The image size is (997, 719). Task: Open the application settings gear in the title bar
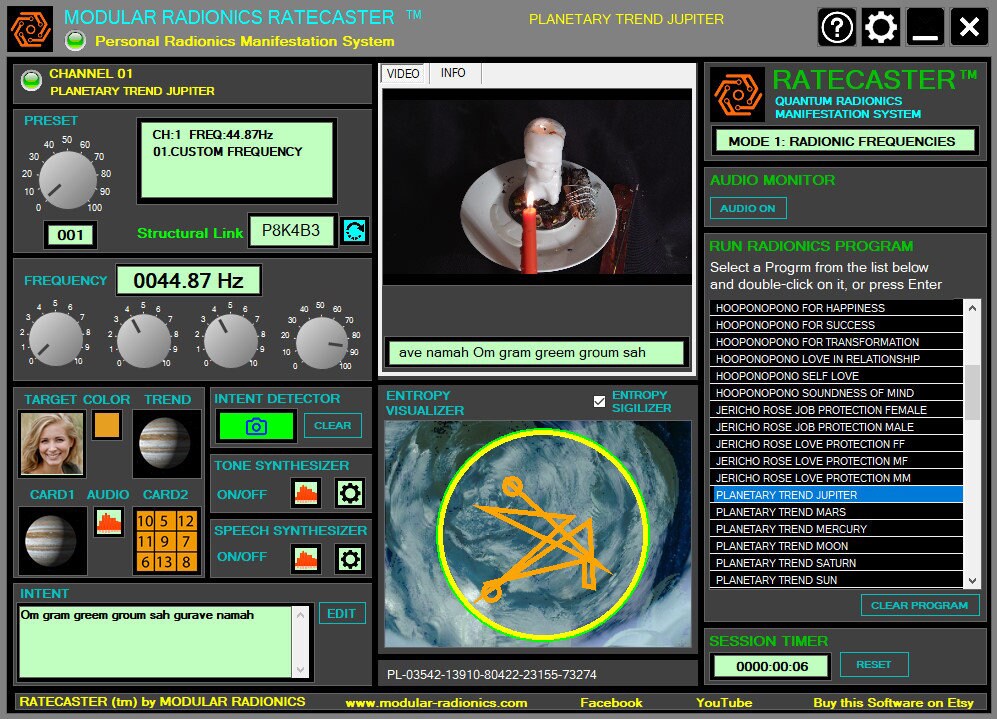tap(879, 27)
